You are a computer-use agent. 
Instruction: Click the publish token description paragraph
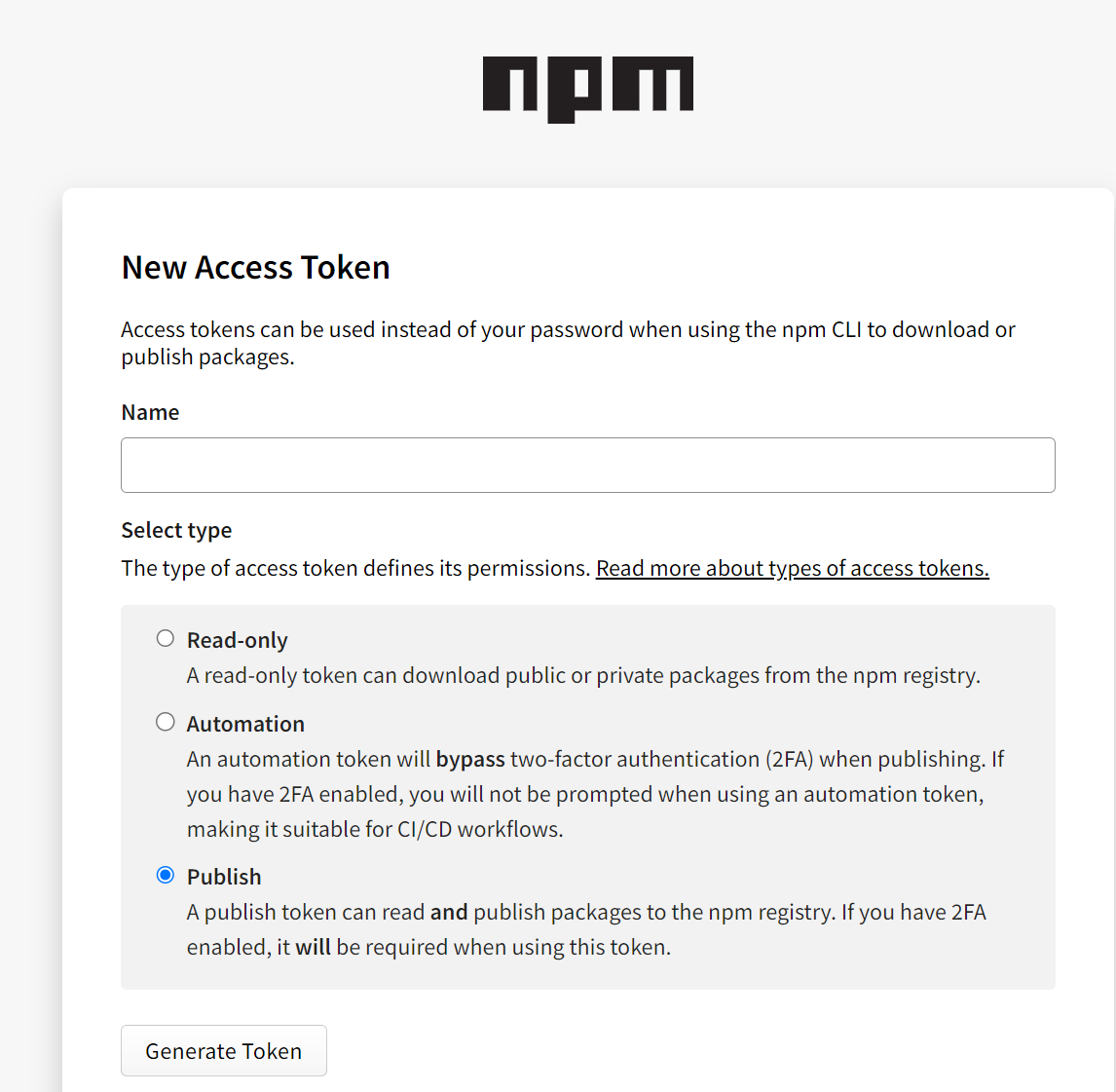point(586,929)
